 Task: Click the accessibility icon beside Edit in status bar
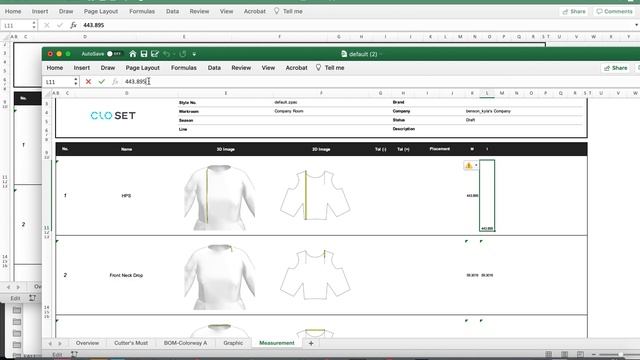[x=74, y=354]
